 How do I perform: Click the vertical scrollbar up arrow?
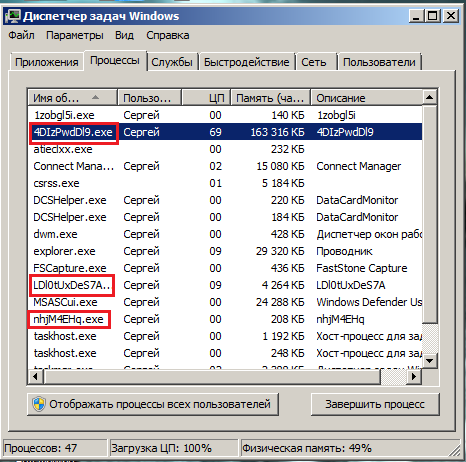pyautogui.click(x=429, y=97)
